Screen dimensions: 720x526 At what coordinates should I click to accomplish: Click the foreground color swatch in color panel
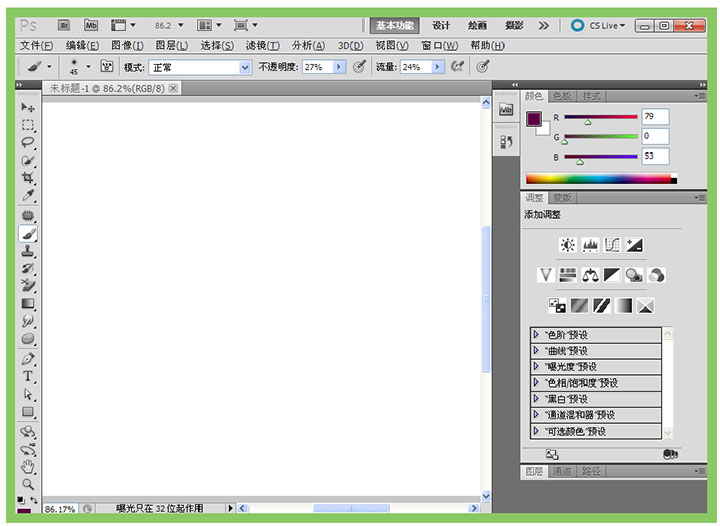coord(534,119)
